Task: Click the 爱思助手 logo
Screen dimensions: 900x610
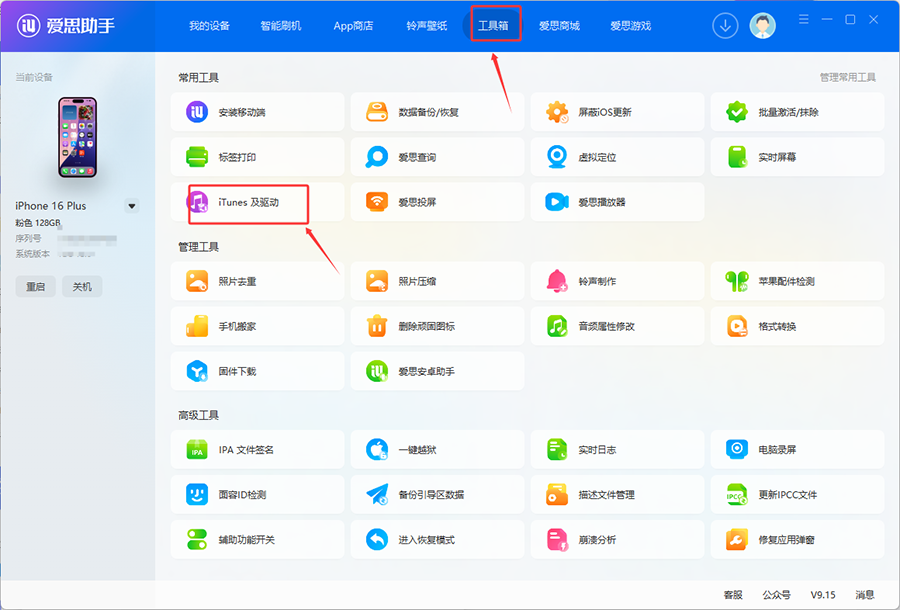Action: click(x=65, y=26)
